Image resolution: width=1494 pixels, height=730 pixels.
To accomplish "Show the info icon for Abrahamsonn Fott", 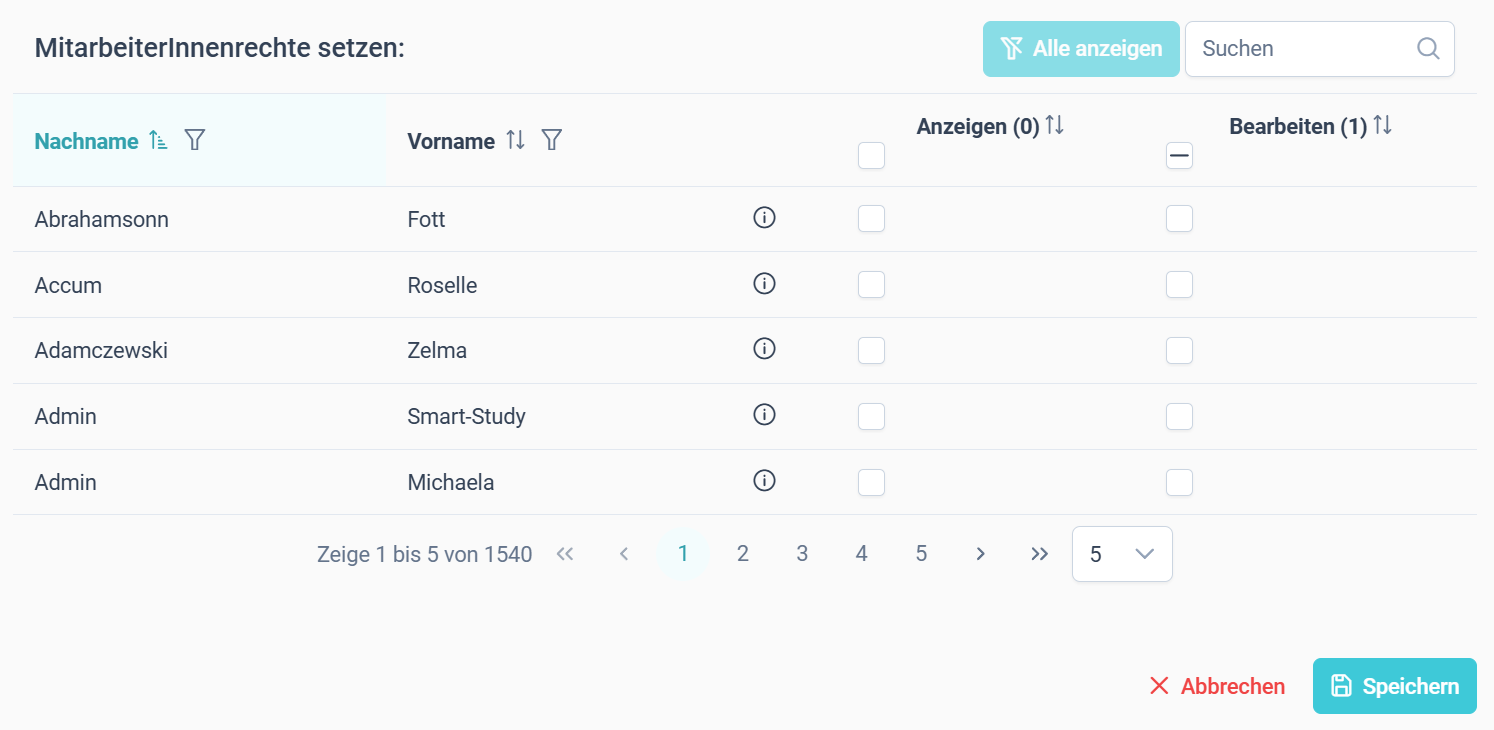I will pyautogui.click(x=765, y=218).
